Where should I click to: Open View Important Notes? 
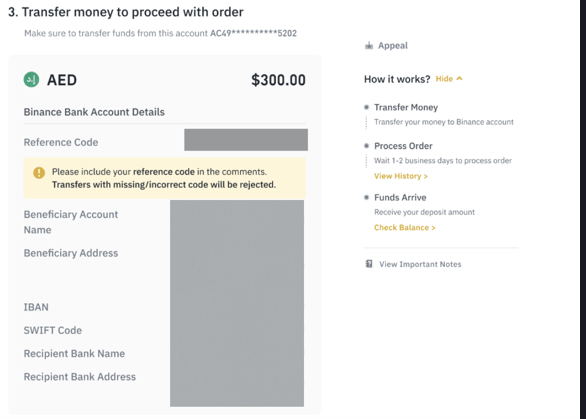[x=420, y=264]
